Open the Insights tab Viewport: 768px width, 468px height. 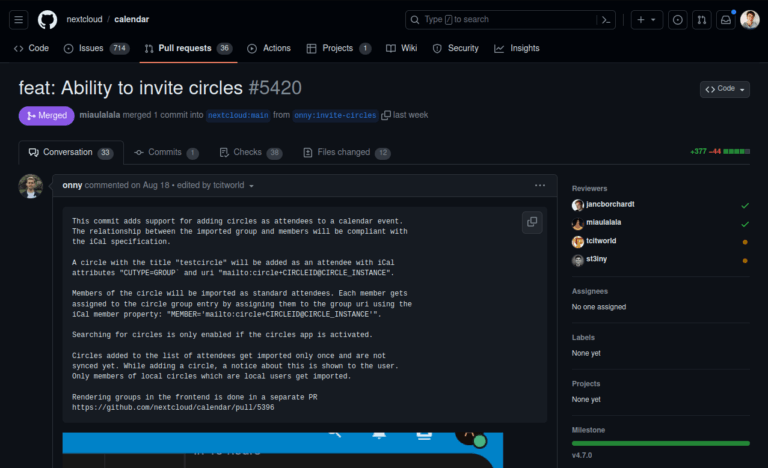pyautogui.click(x=517, y=48)
